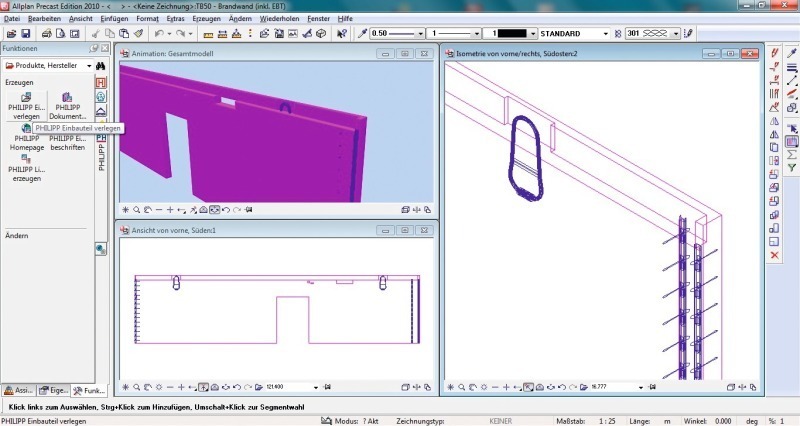Click the red X delete tool

tap(774, 255)
